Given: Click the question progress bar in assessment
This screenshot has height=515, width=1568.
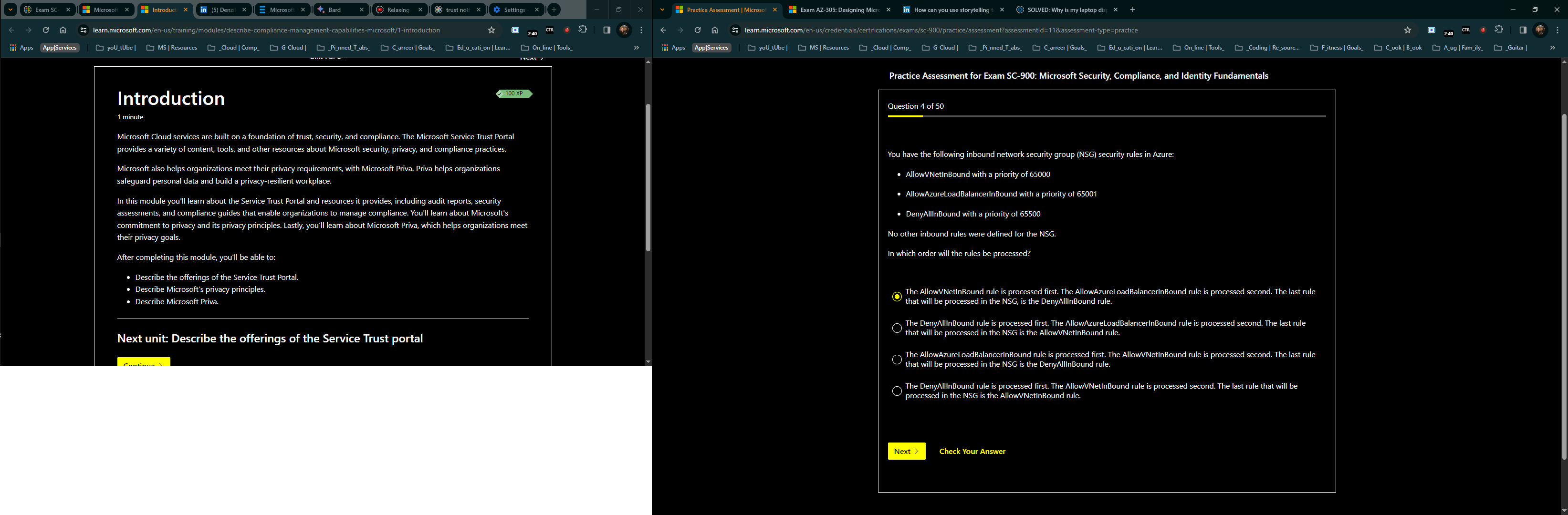Looking at the screenshot, I should tap(1107, 116).
